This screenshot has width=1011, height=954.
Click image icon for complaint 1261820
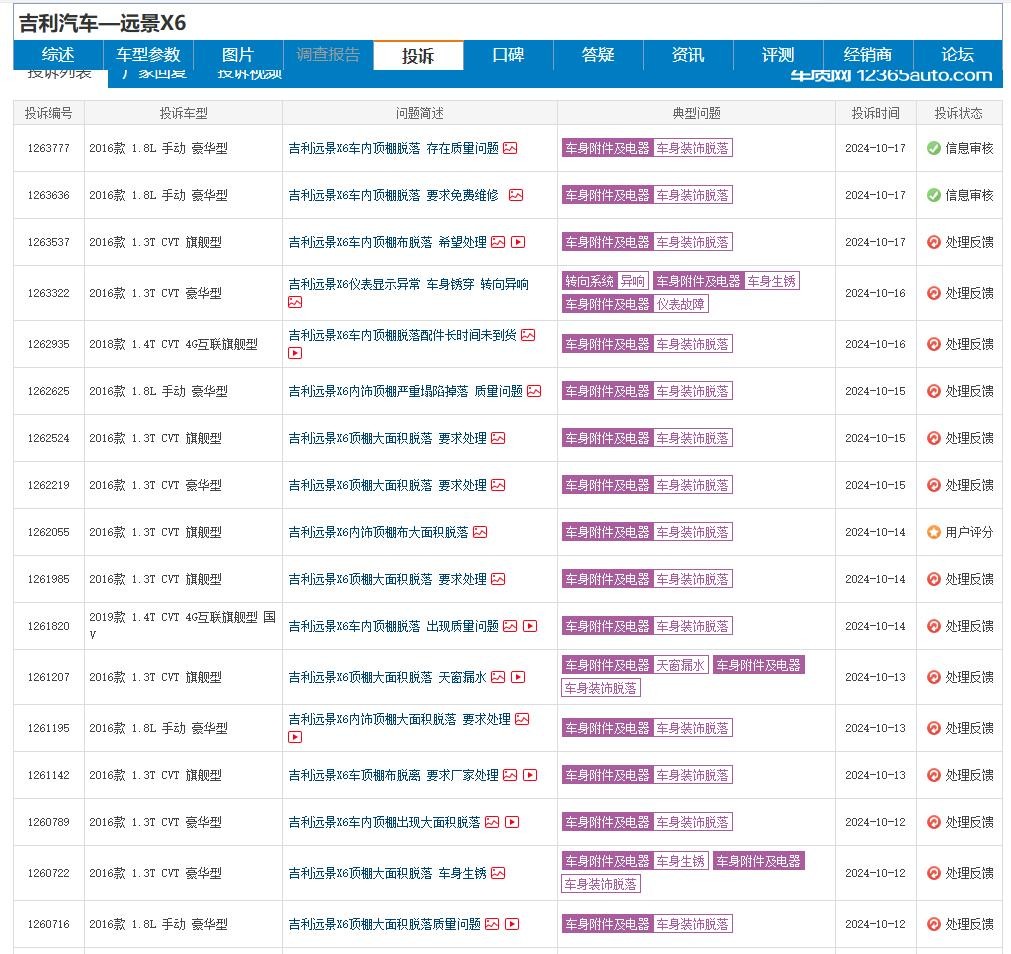pyautogui.click(x=510, y=627)
